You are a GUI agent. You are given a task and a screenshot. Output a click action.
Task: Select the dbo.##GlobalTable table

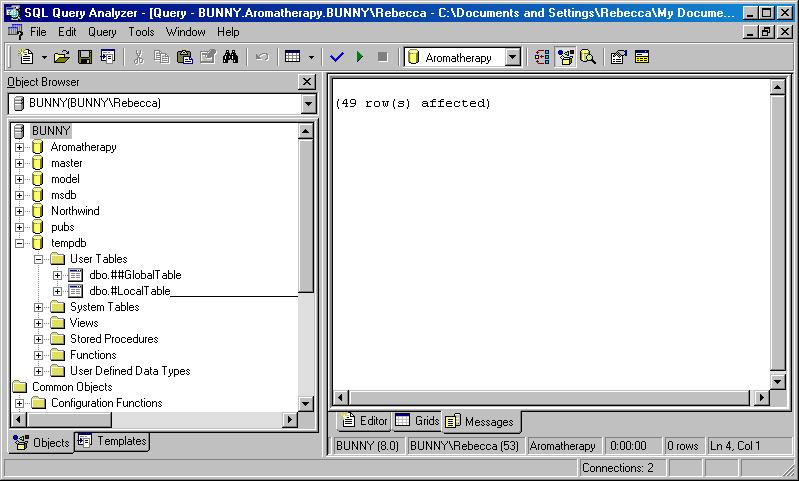tap(135, 275)
